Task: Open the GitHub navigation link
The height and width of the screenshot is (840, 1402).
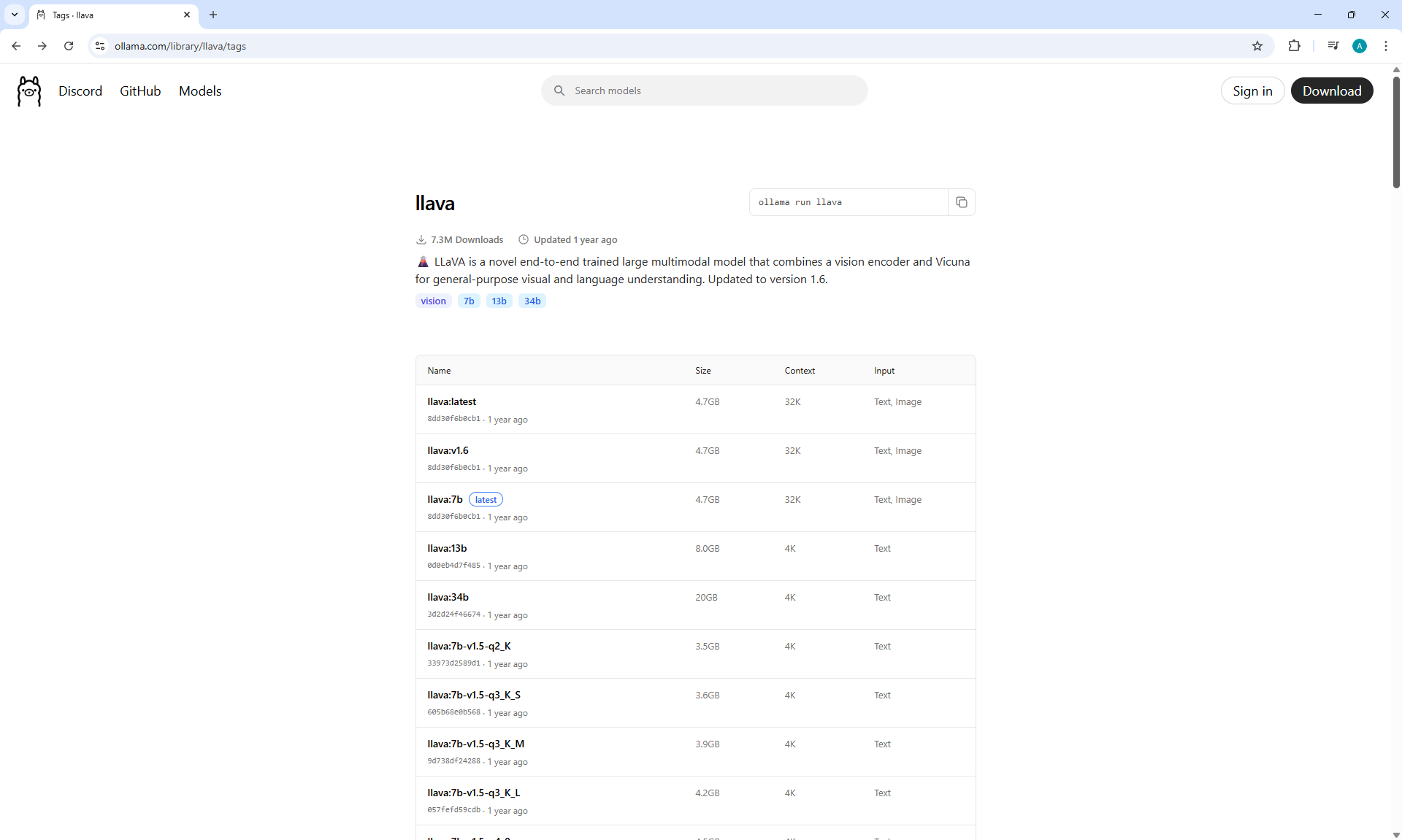Action: point(140,91)
